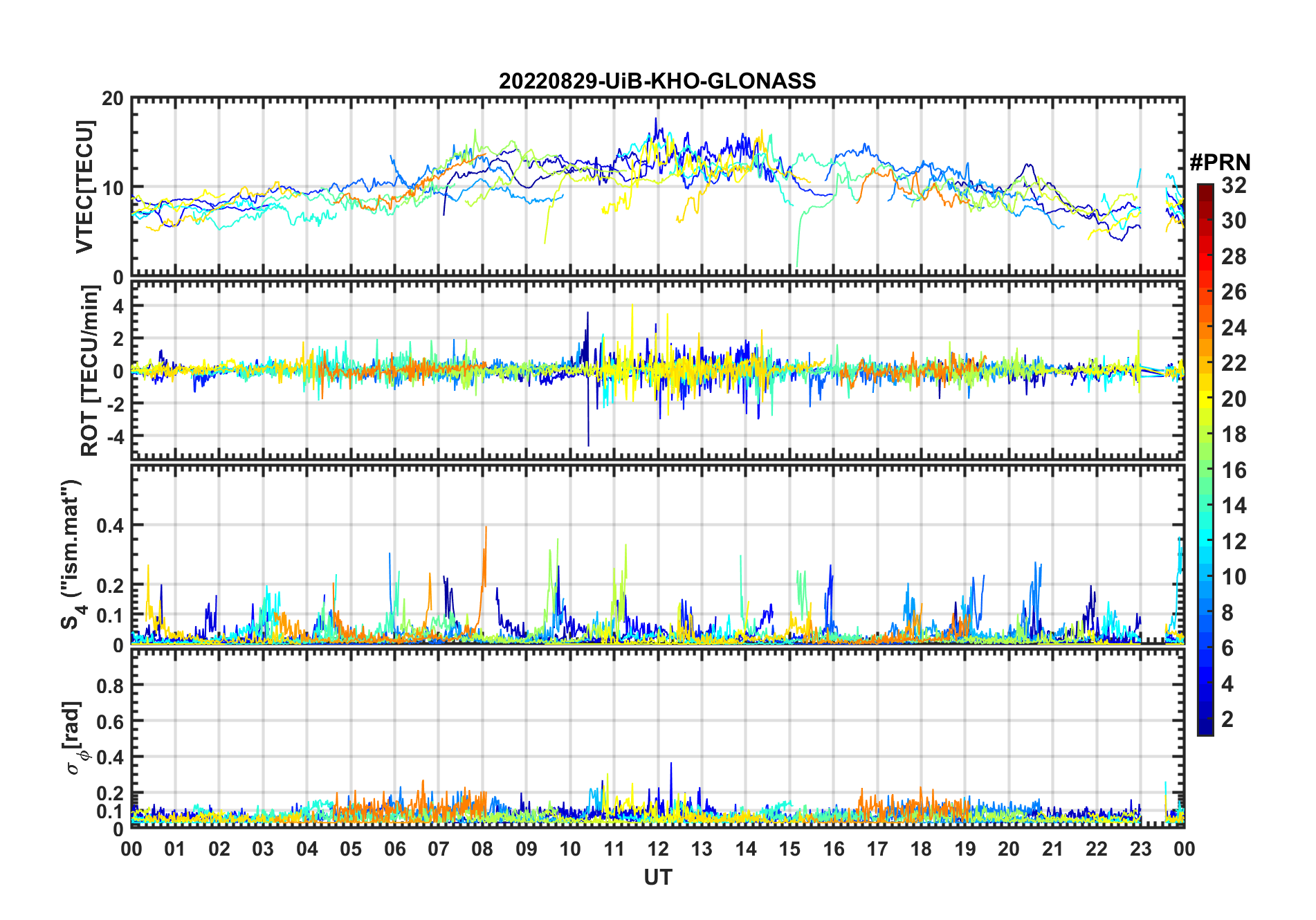Click x-axis tick label 12
This screenshot has width=1316, height=920.
click(658, 849)
